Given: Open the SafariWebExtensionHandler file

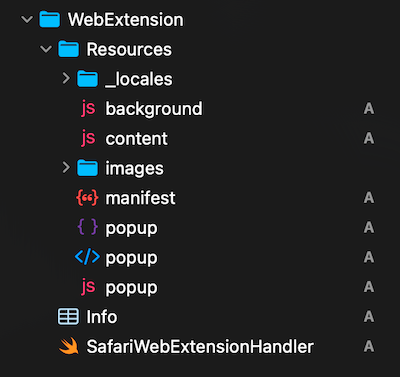Looking at the screenshot, I should (200, 347).
